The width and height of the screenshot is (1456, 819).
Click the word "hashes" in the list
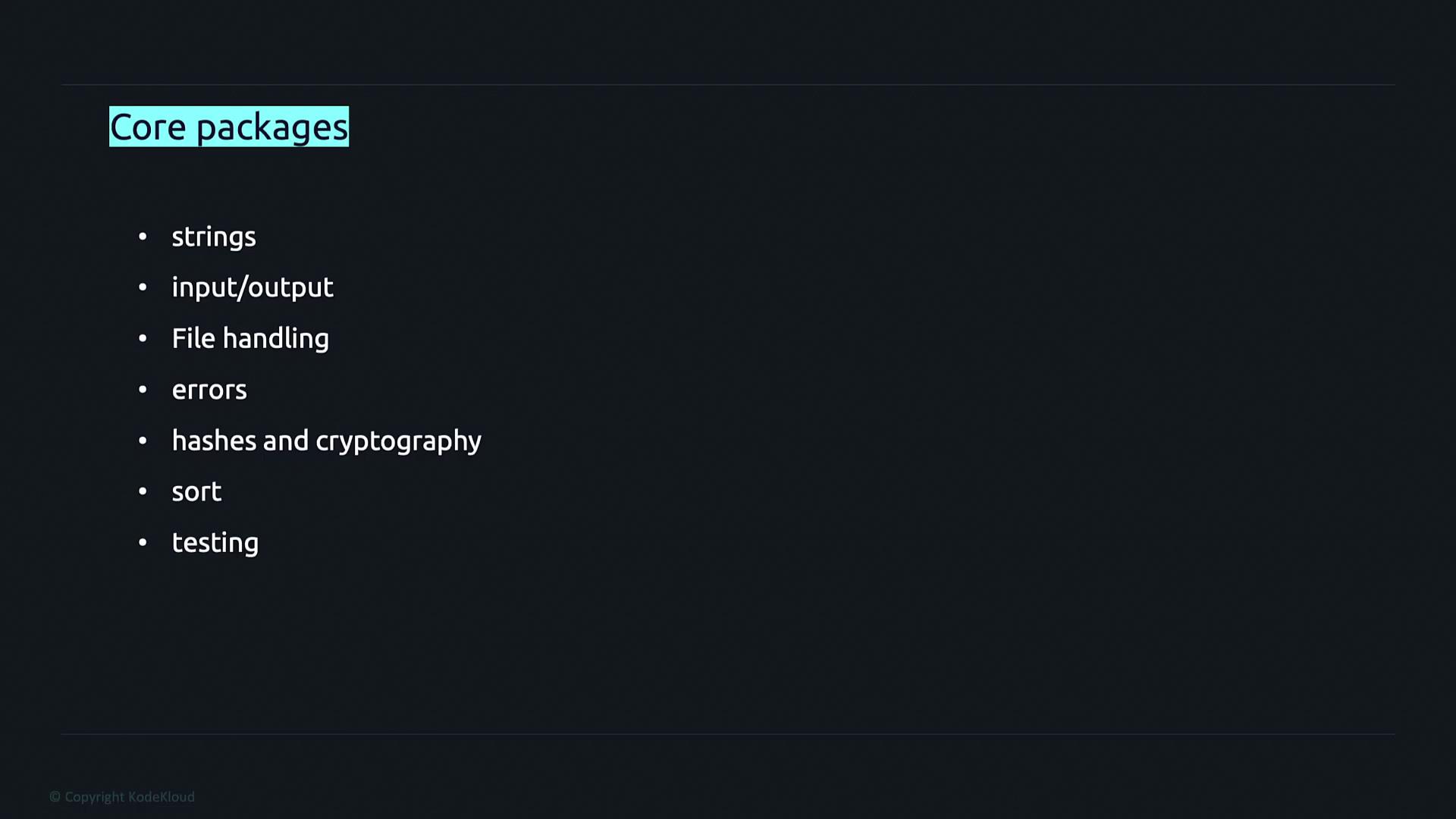214,441
